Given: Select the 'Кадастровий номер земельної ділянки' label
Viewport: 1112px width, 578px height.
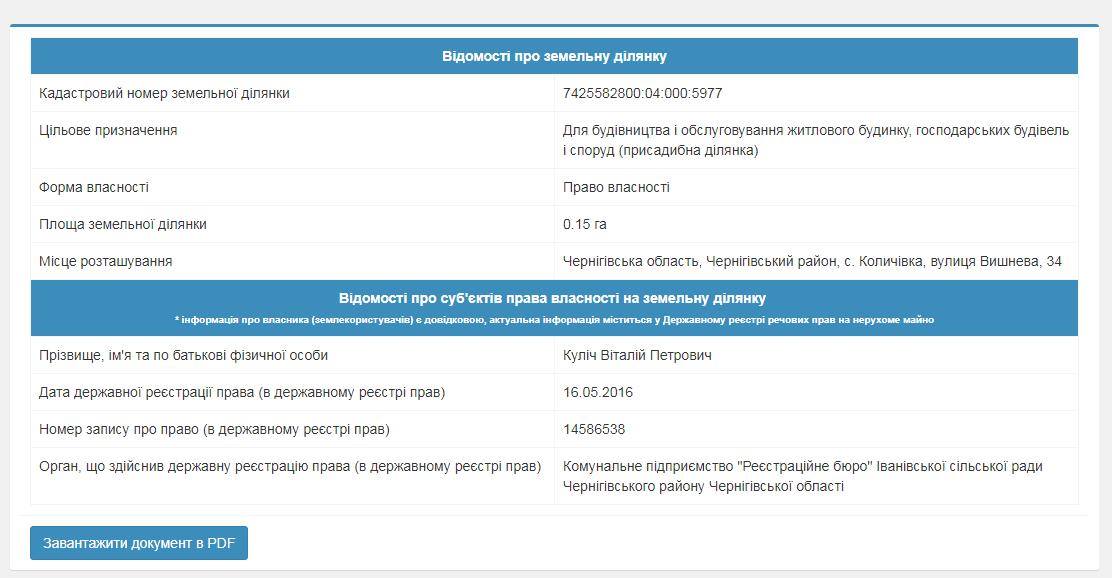Looking at the screenshot, I should 164,93.
